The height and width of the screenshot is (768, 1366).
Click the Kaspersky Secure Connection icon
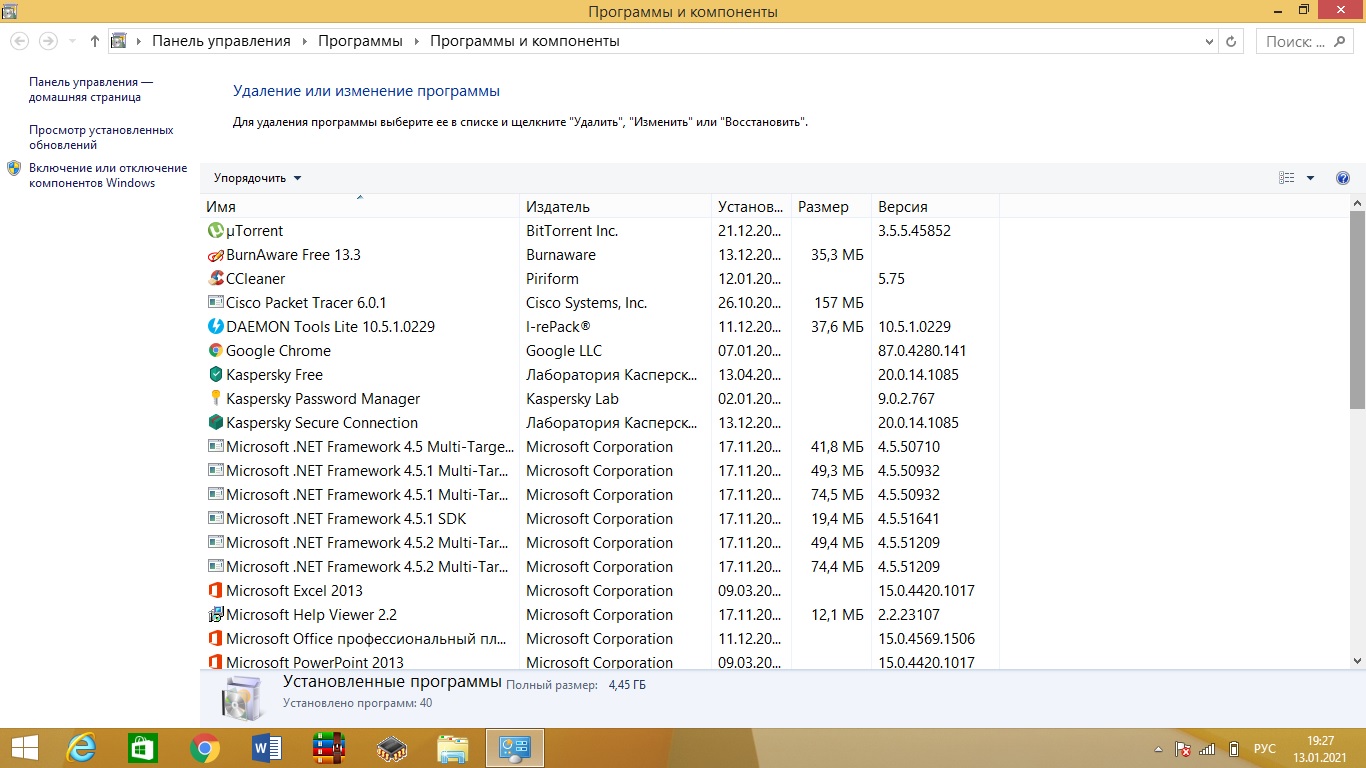[x=215, y=423]
